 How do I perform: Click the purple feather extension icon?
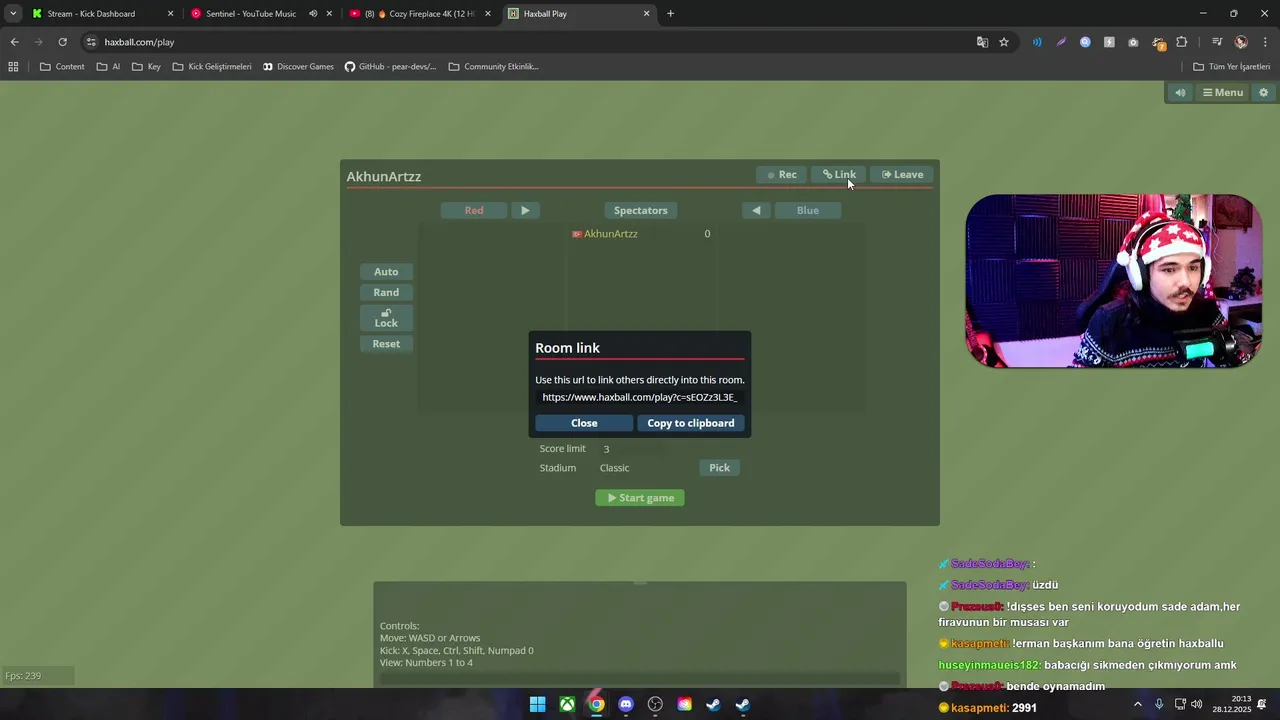point(1061,42)
